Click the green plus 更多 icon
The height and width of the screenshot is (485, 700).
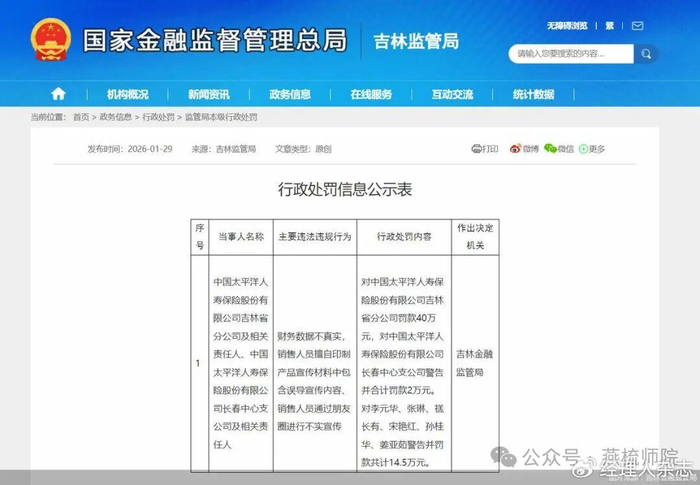coord(583,149)
